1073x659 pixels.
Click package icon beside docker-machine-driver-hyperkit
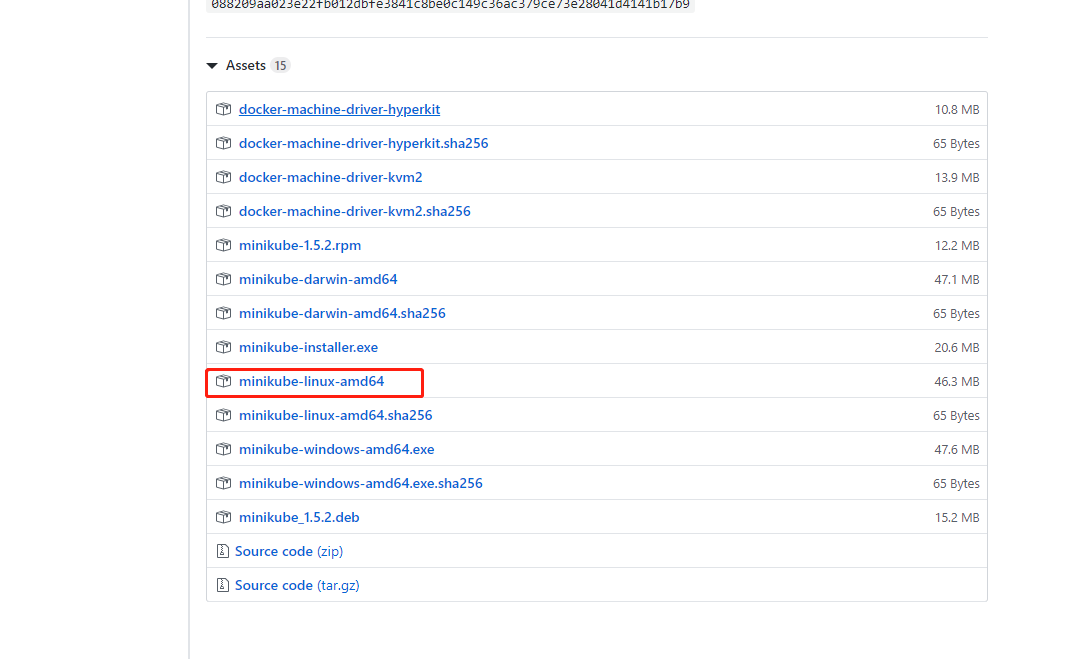click(224, 110)
